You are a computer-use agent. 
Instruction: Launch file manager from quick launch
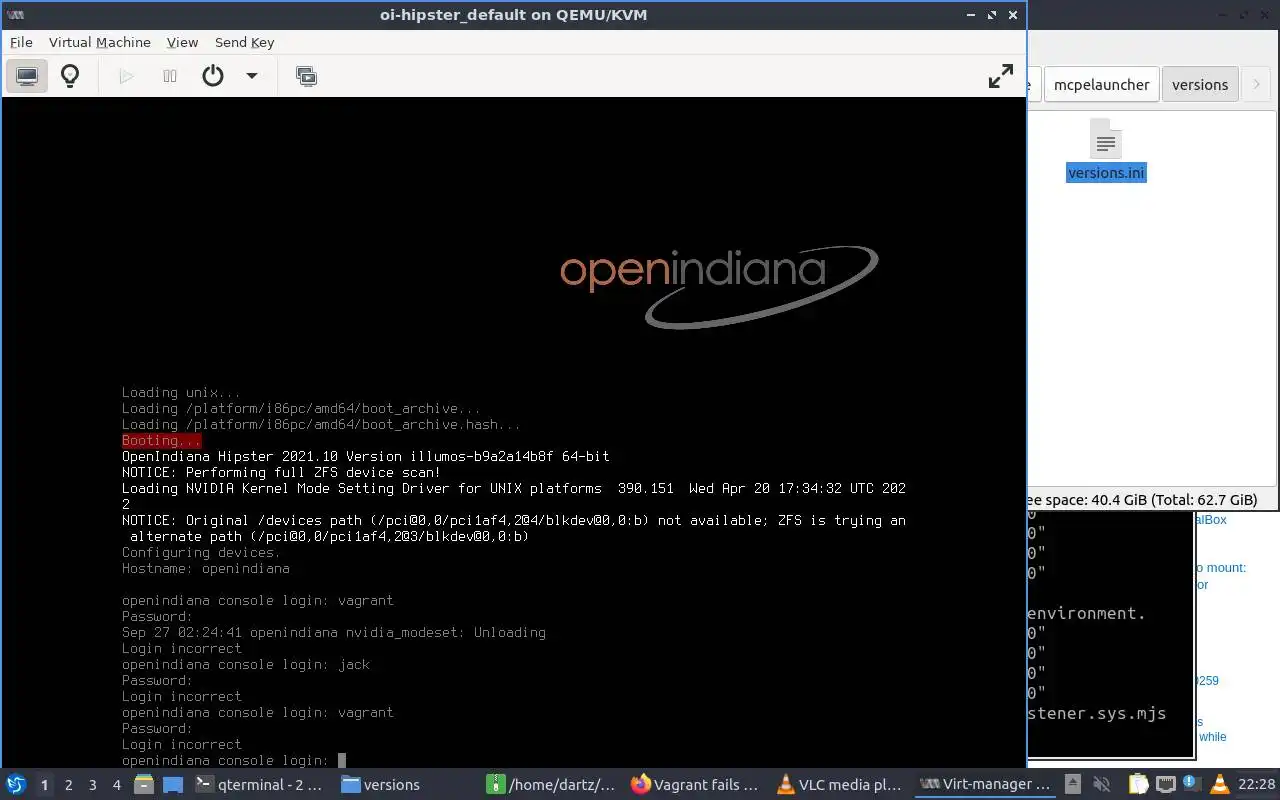(x=144, y=785)
